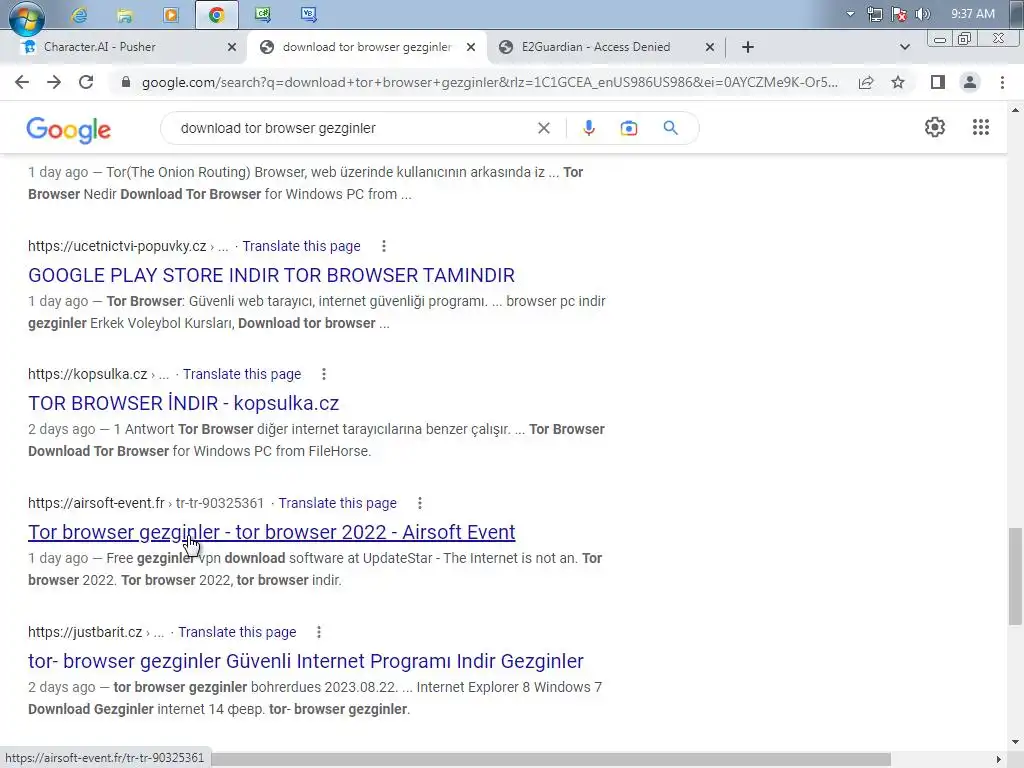Open the Chrome profile avatar

pyautogui.click(x=970, y=82)
